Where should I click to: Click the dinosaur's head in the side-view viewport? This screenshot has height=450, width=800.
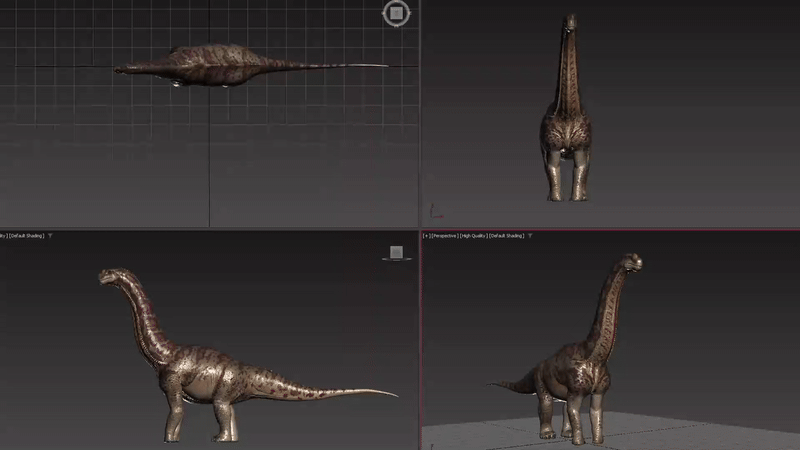(x=108, y=277)
